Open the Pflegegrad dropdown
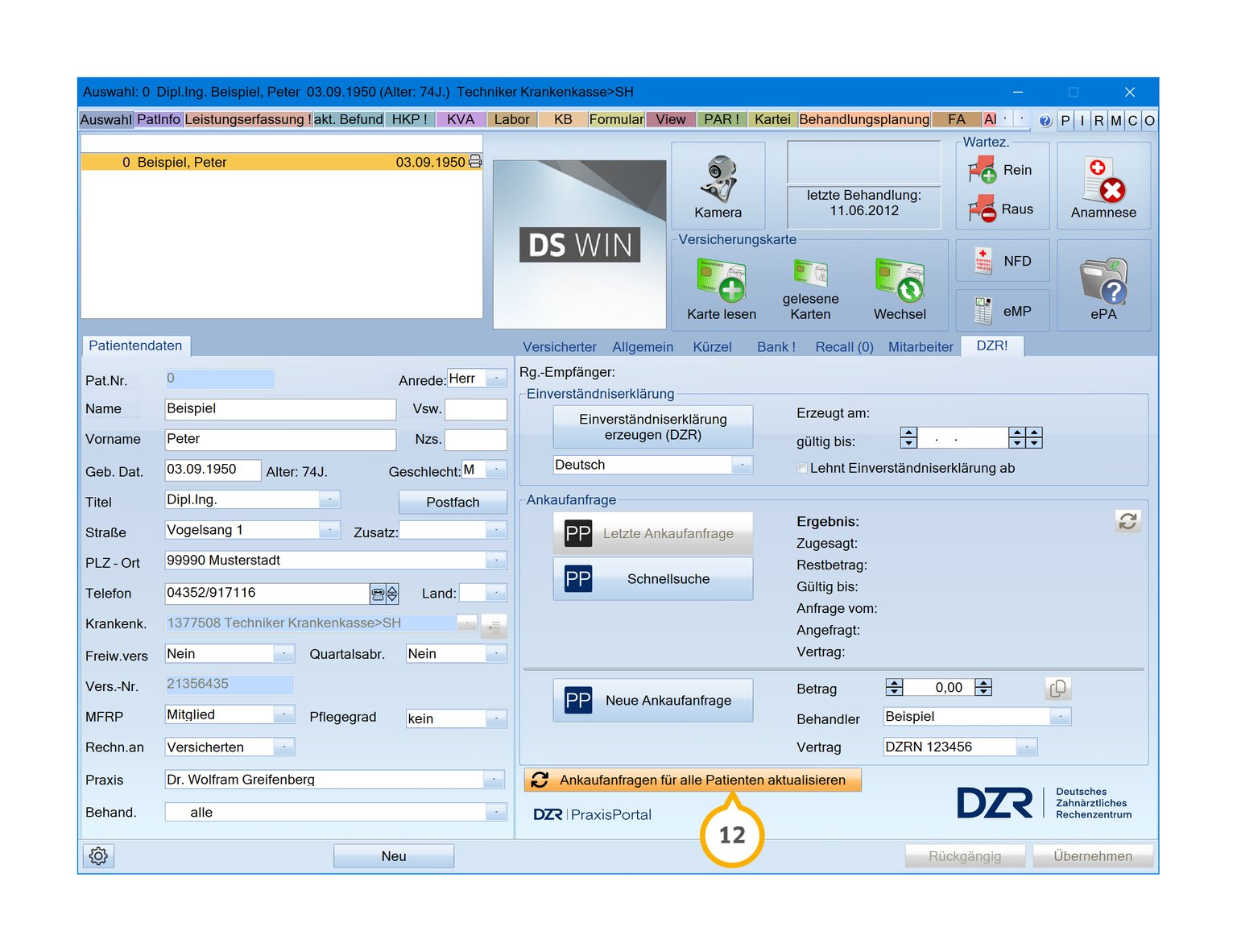1237x952 pixels. [496, 718]
